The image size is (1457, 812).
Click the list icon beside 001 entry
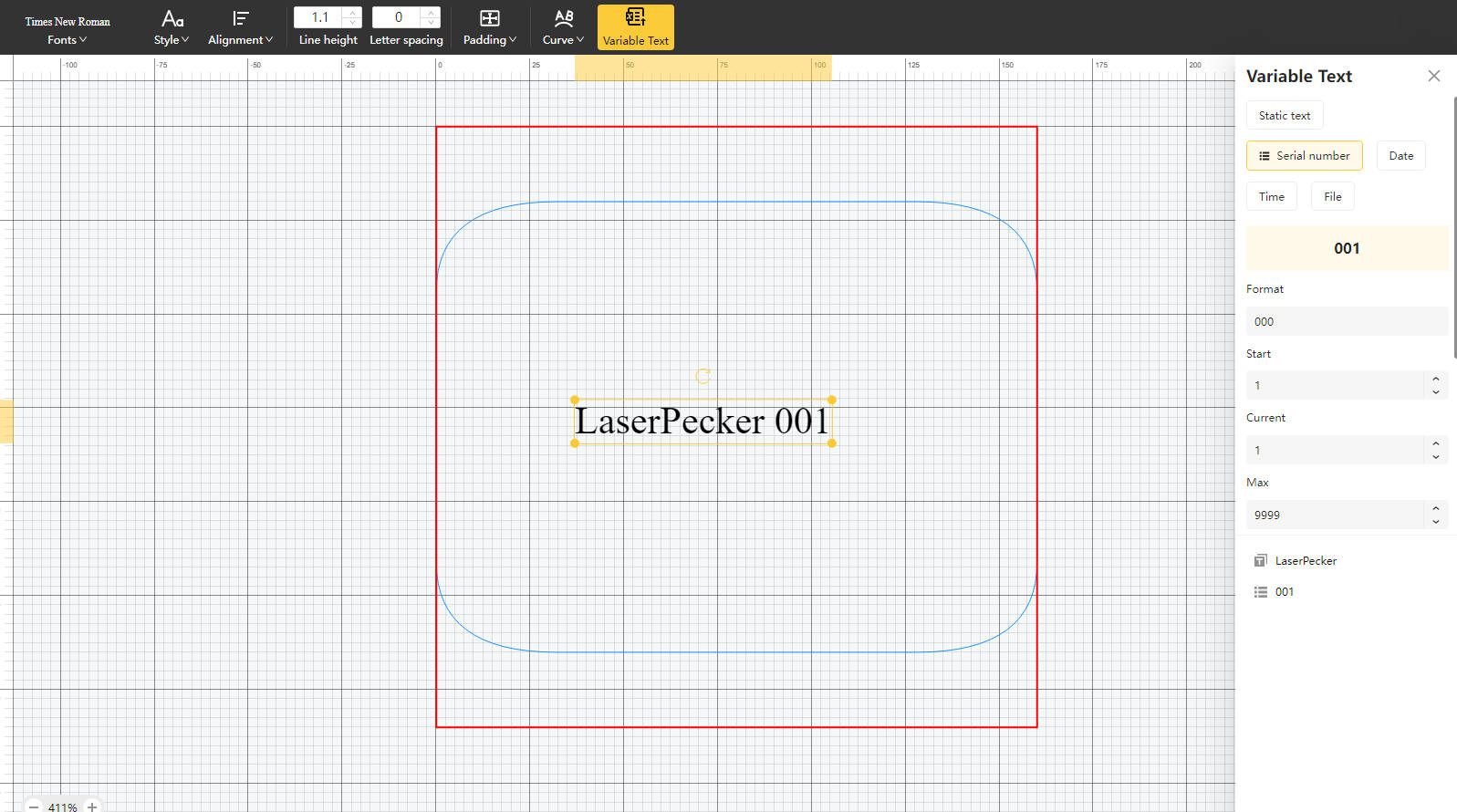(1261, 592)
